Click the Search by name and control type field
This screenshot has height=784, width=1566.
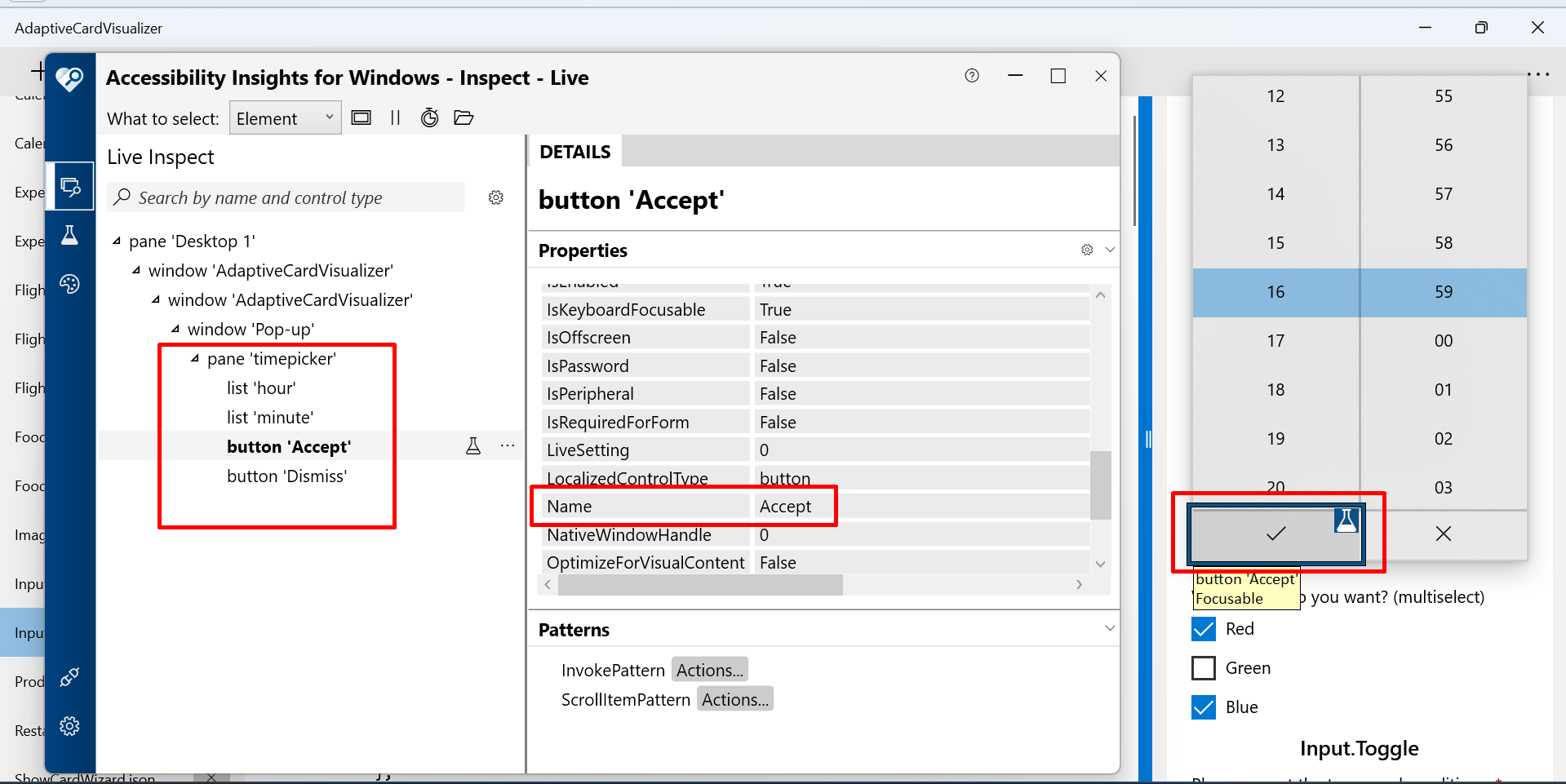coord(285,197)
